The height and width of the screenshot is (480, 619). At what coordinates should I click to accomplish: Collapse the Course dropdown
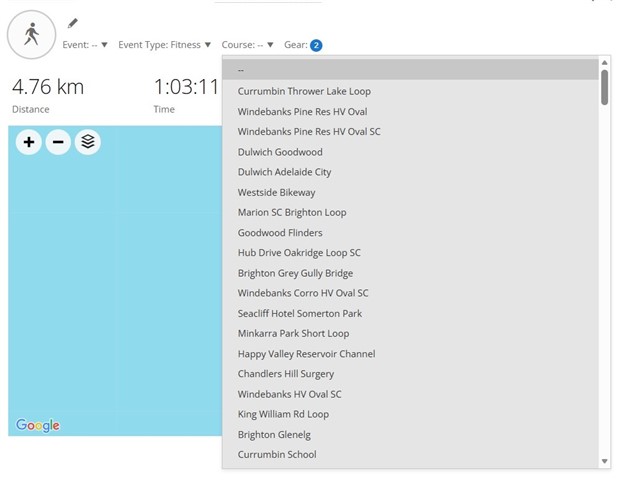point(247,45)
